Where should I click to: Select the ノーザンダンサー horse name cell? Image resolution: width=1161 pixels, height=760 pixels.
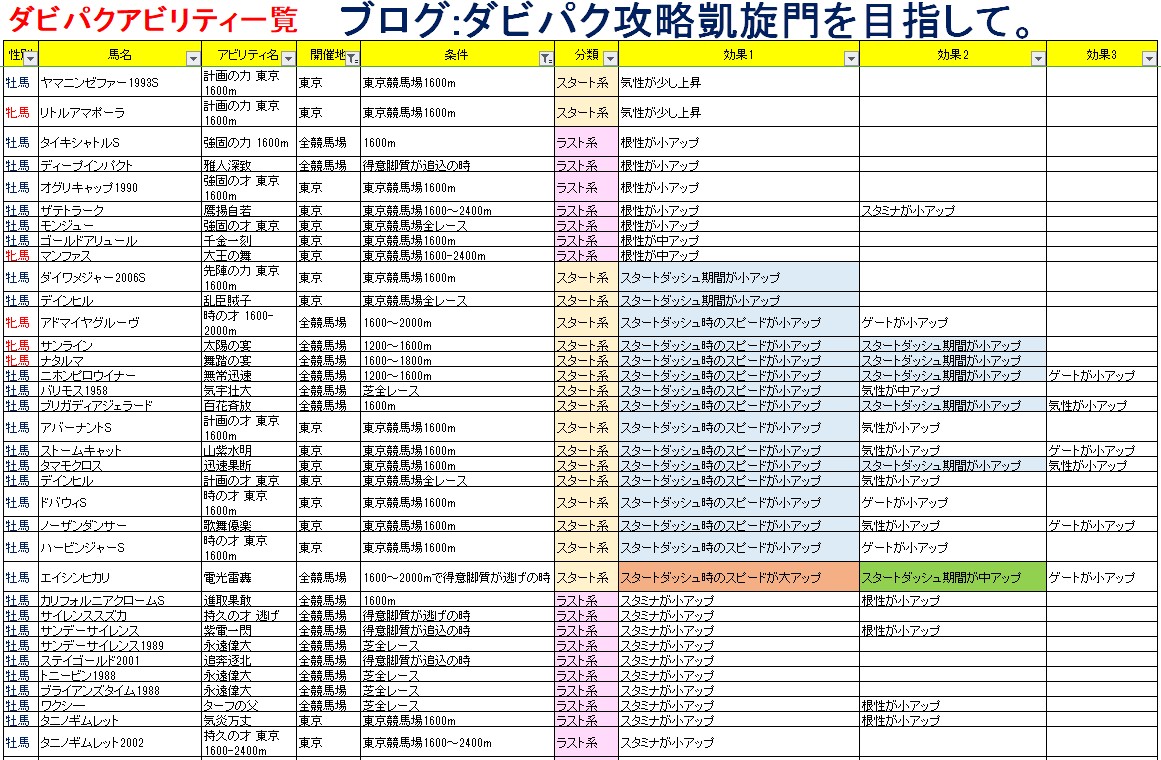click(120, 525)
